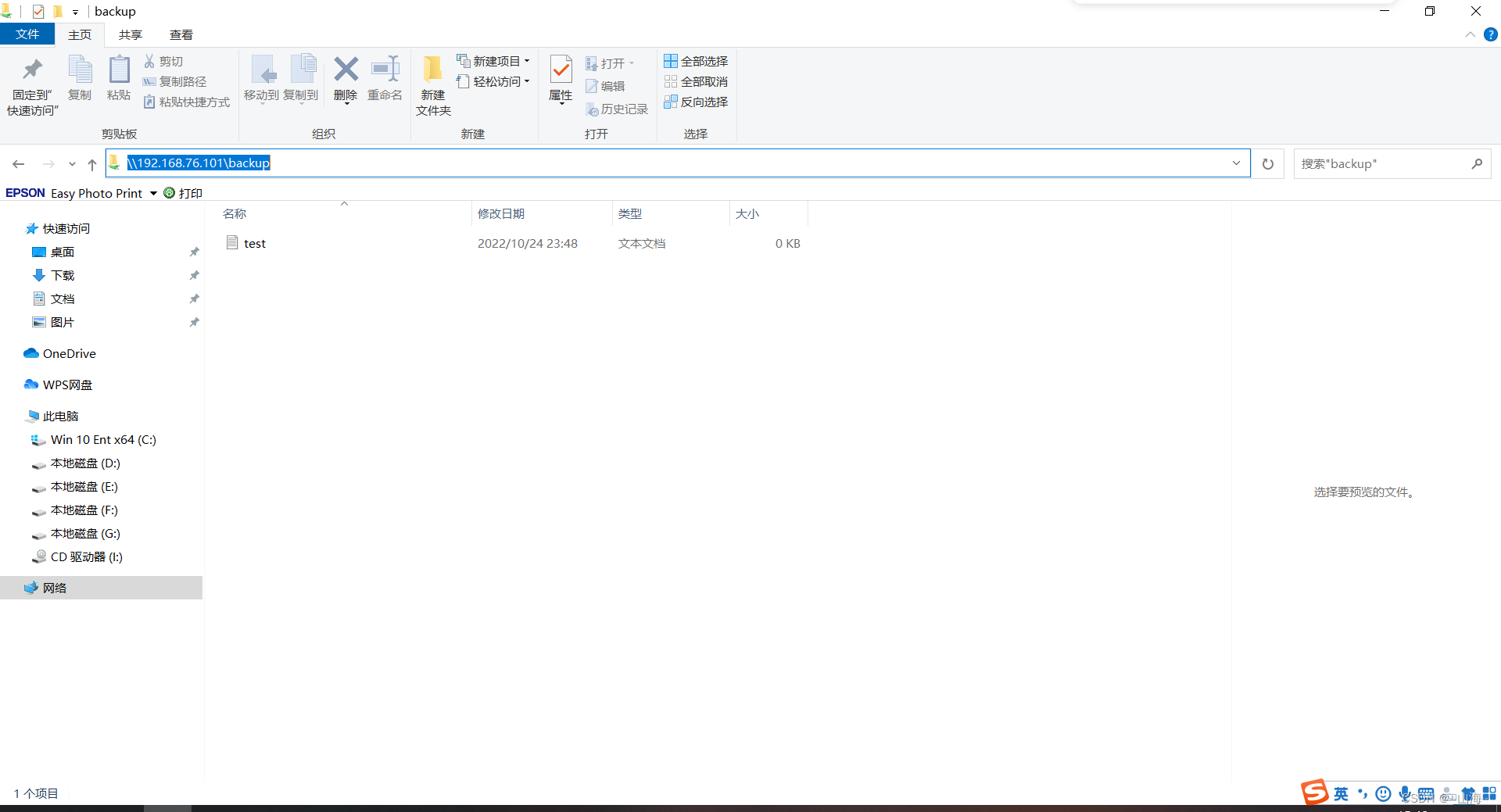Open the New item dropdown
The height and width of the screenshot is (812, 1501).
click(493, 61)
